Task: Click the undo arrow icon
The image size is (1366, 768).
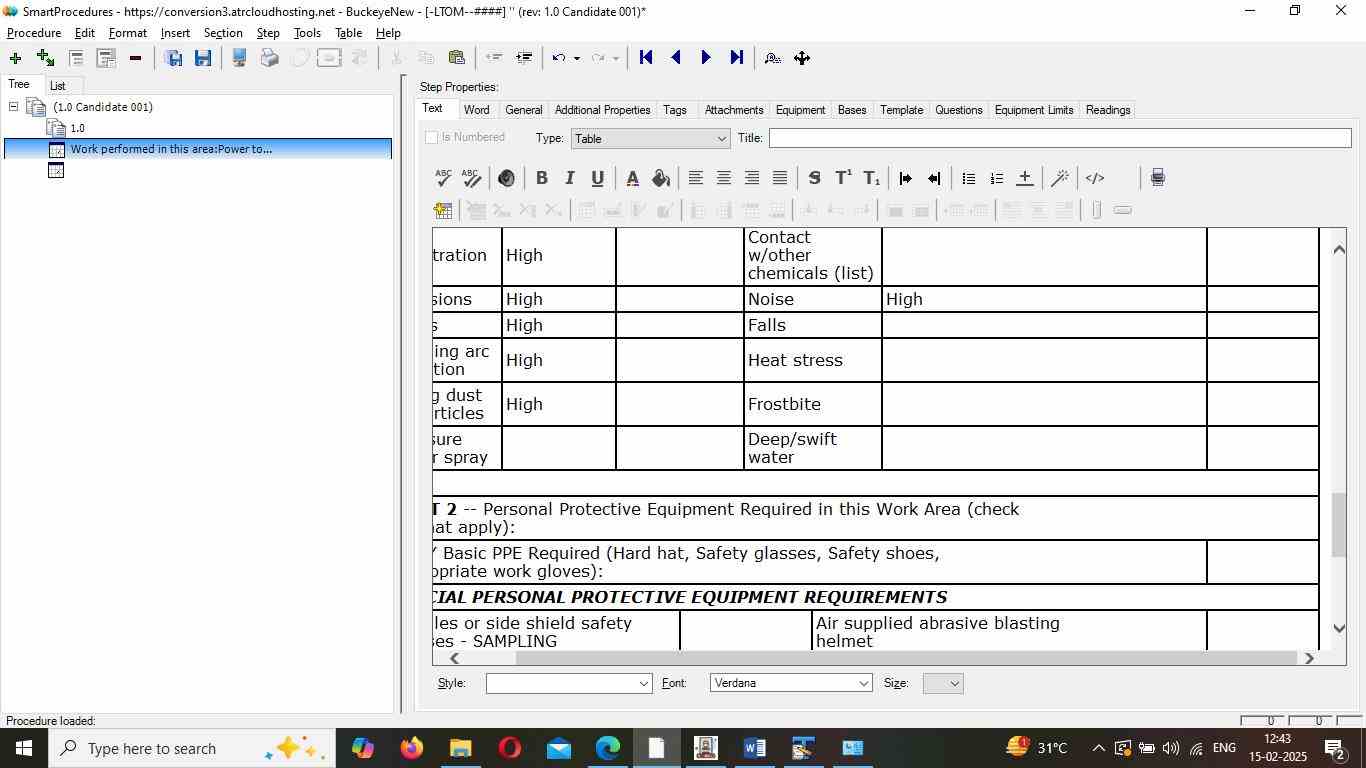Action: tap(559, 58)
